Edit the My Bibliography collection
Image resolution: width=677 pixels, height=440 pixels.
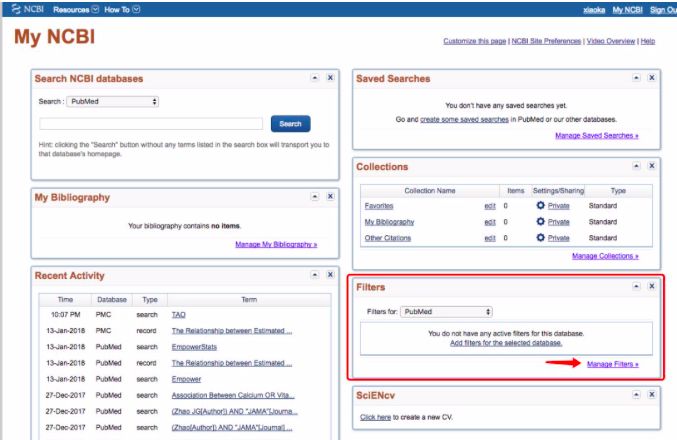[490, 222]
